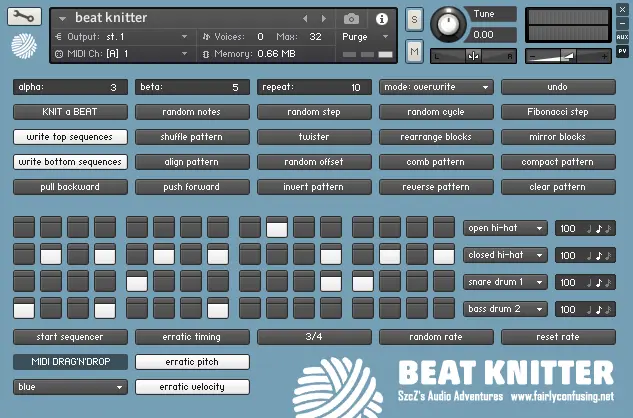Select quarter note icon for bass drum 2
Image resolution: width=633 pixels, height=418 pixels.
click(x=589, y=310)
